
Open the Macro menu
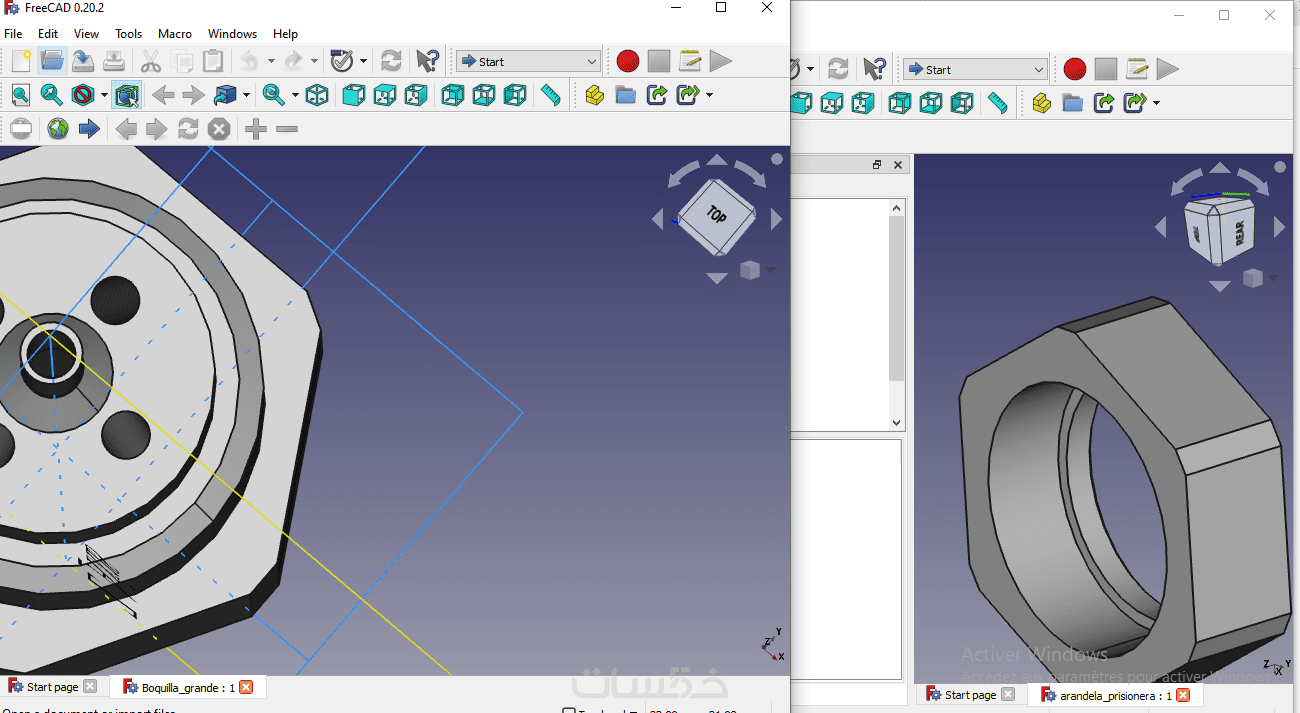pos(175,34)
